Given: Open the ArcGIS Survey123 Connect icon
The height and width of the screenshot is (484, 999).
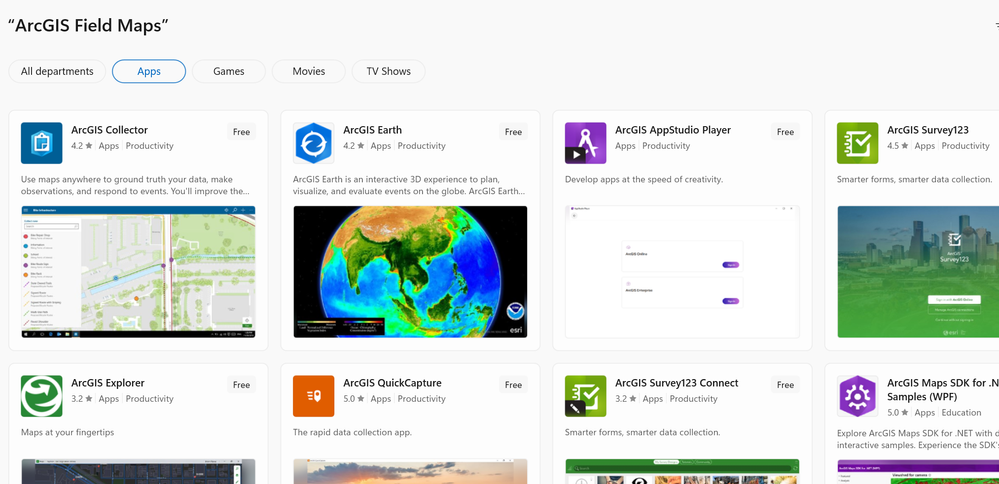Looking at the screenshot, I should coord(586,396).
